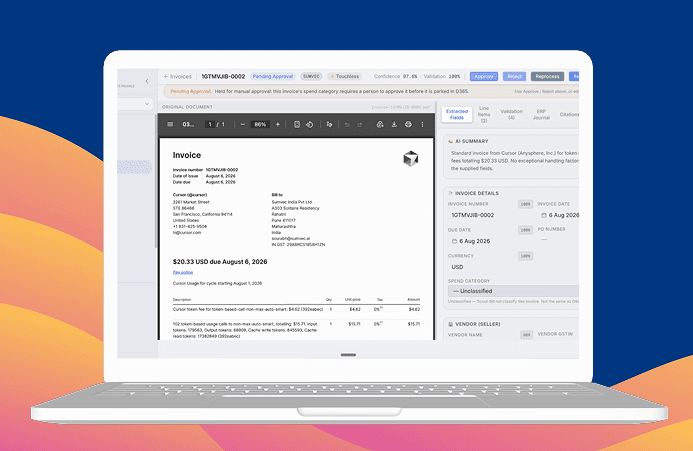The width and height of the screenshot is (693, 451).
Task: Select the draw annotation tool in PDF toolbar
Action: coord(329,125)
